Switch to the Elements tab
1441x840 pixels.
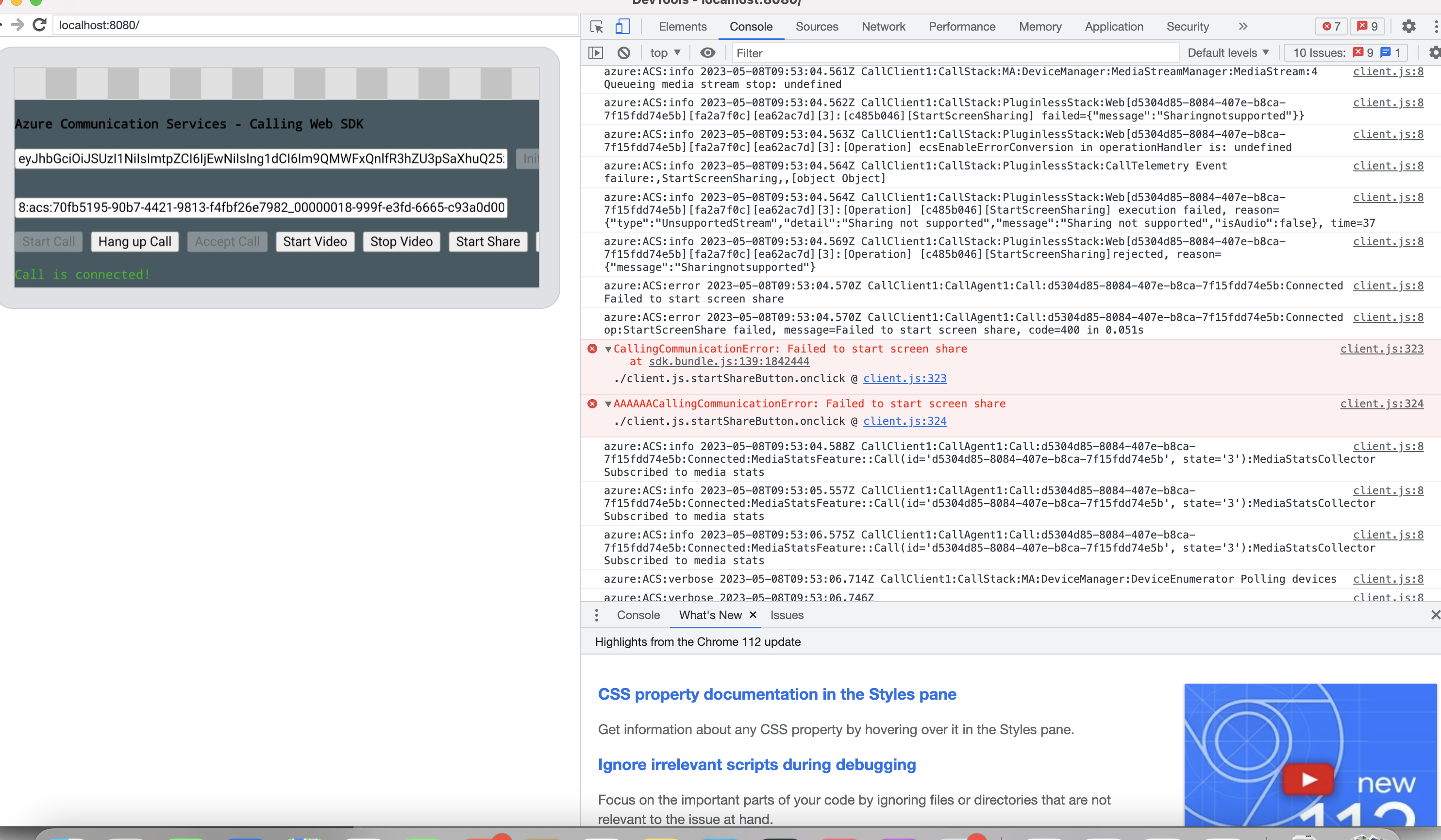click(x=683, y=27)
